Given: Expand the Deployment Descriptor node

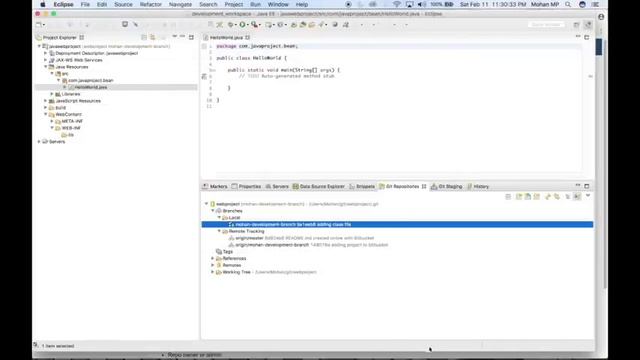Looking at the screenshot, I should click(45, 53).
